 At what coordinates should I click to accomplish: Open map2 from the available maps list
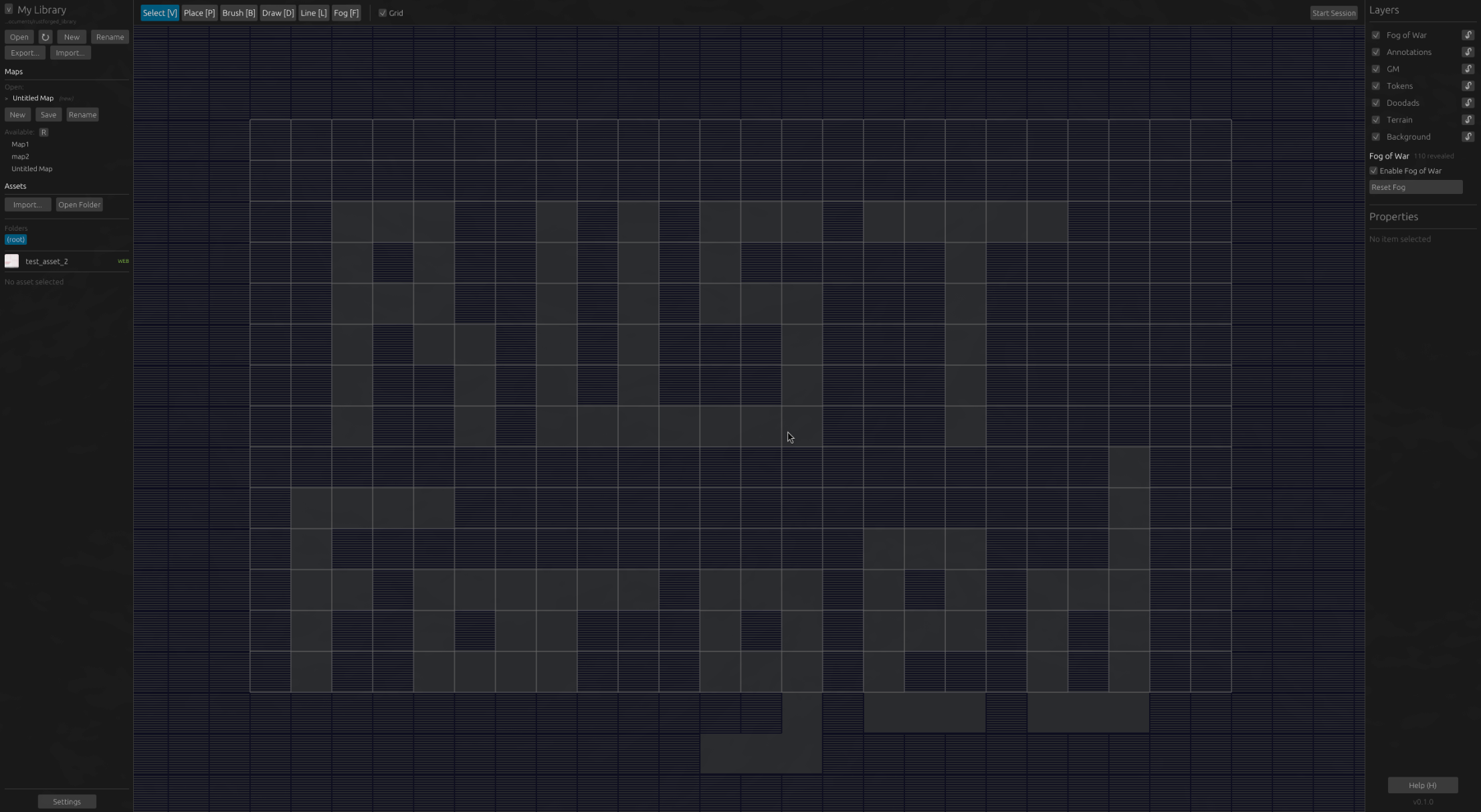coord(21,156)
